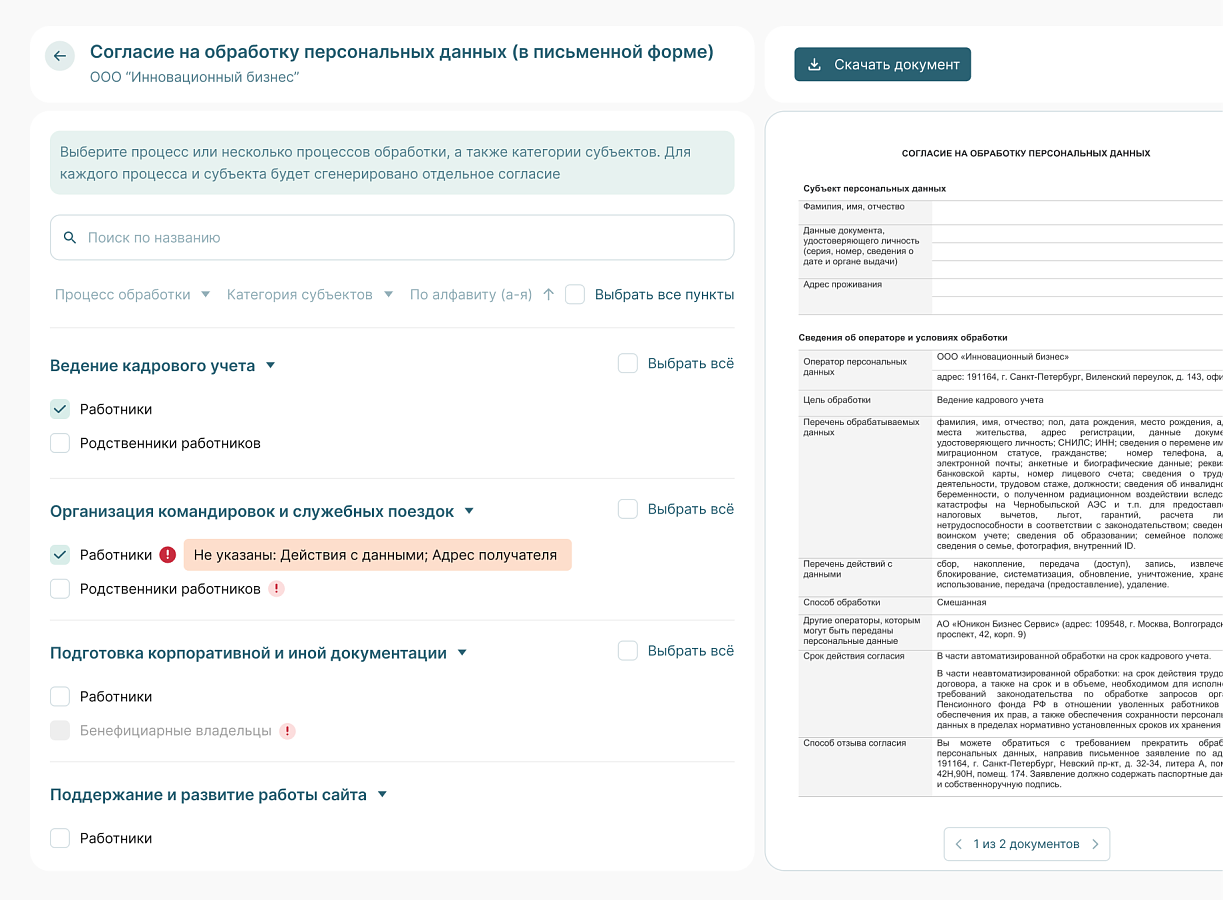This screenshot has width=1223, height=900.
Task: Click the search magnifier icon
Action: click(70, 238)
